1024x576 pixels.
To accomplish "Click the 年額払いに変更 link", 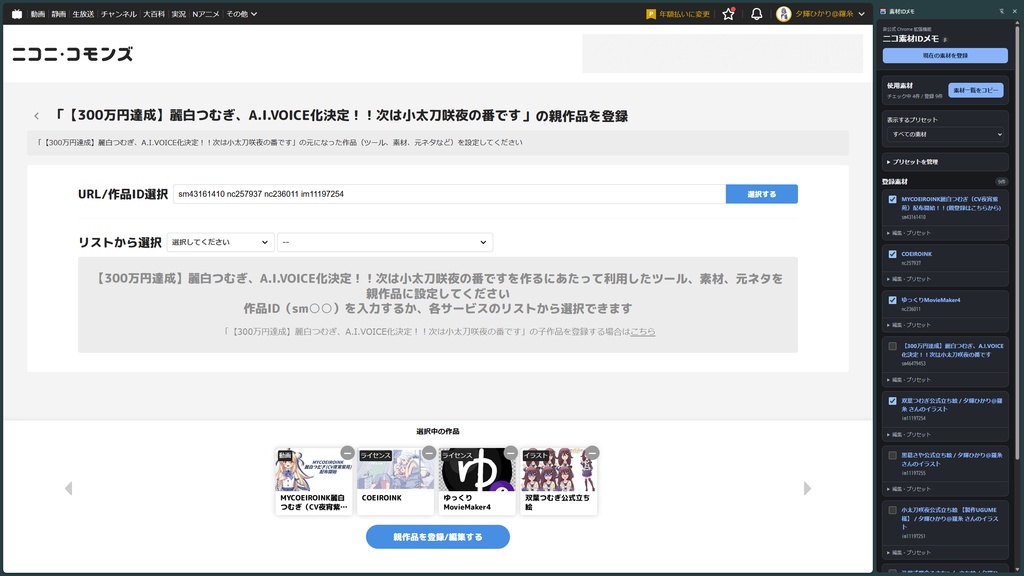I will tap(684, 14).
